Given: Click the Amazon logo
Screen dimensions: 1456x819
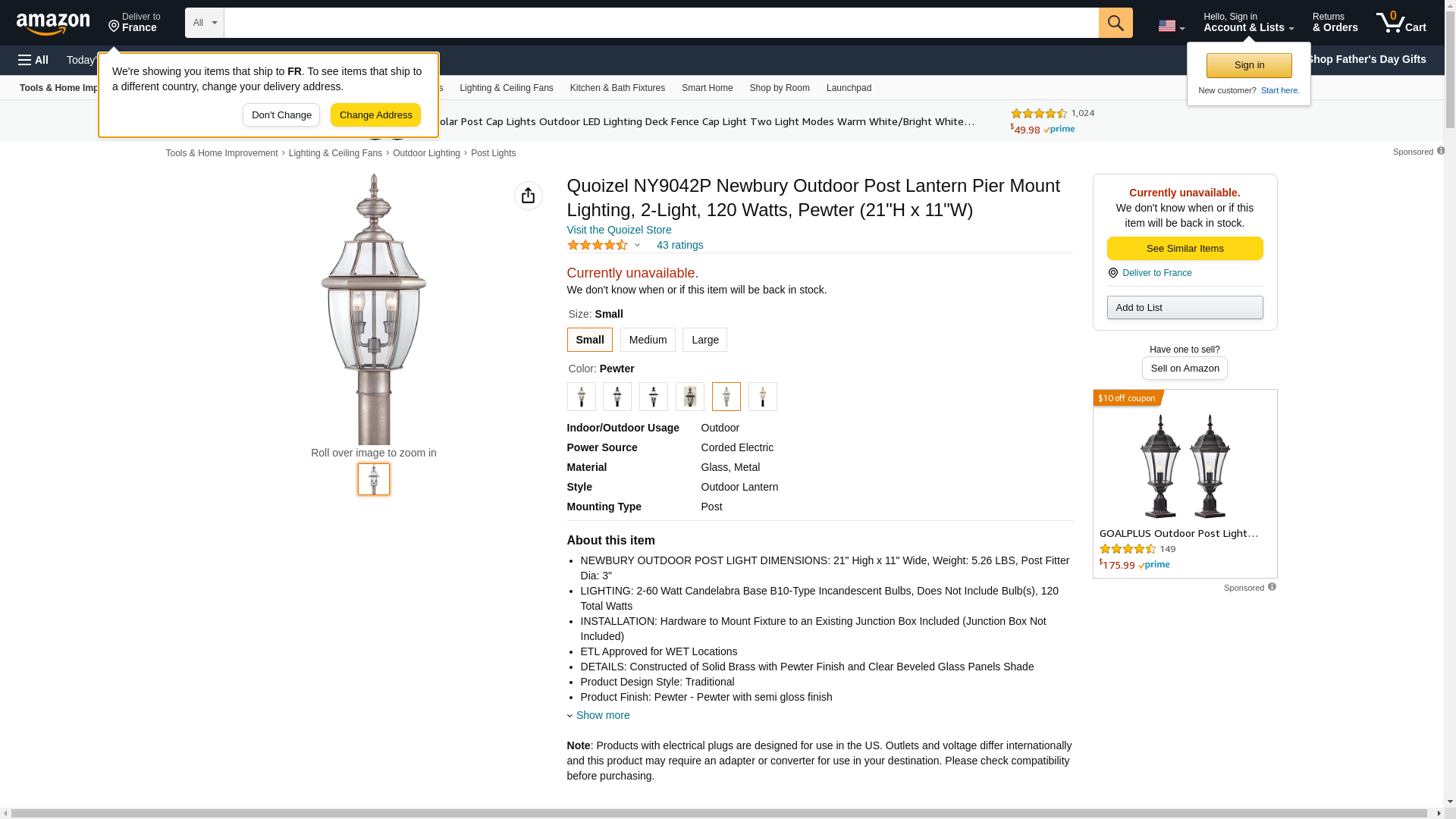Looking at the screenshot, I should (x=53, y=24).
